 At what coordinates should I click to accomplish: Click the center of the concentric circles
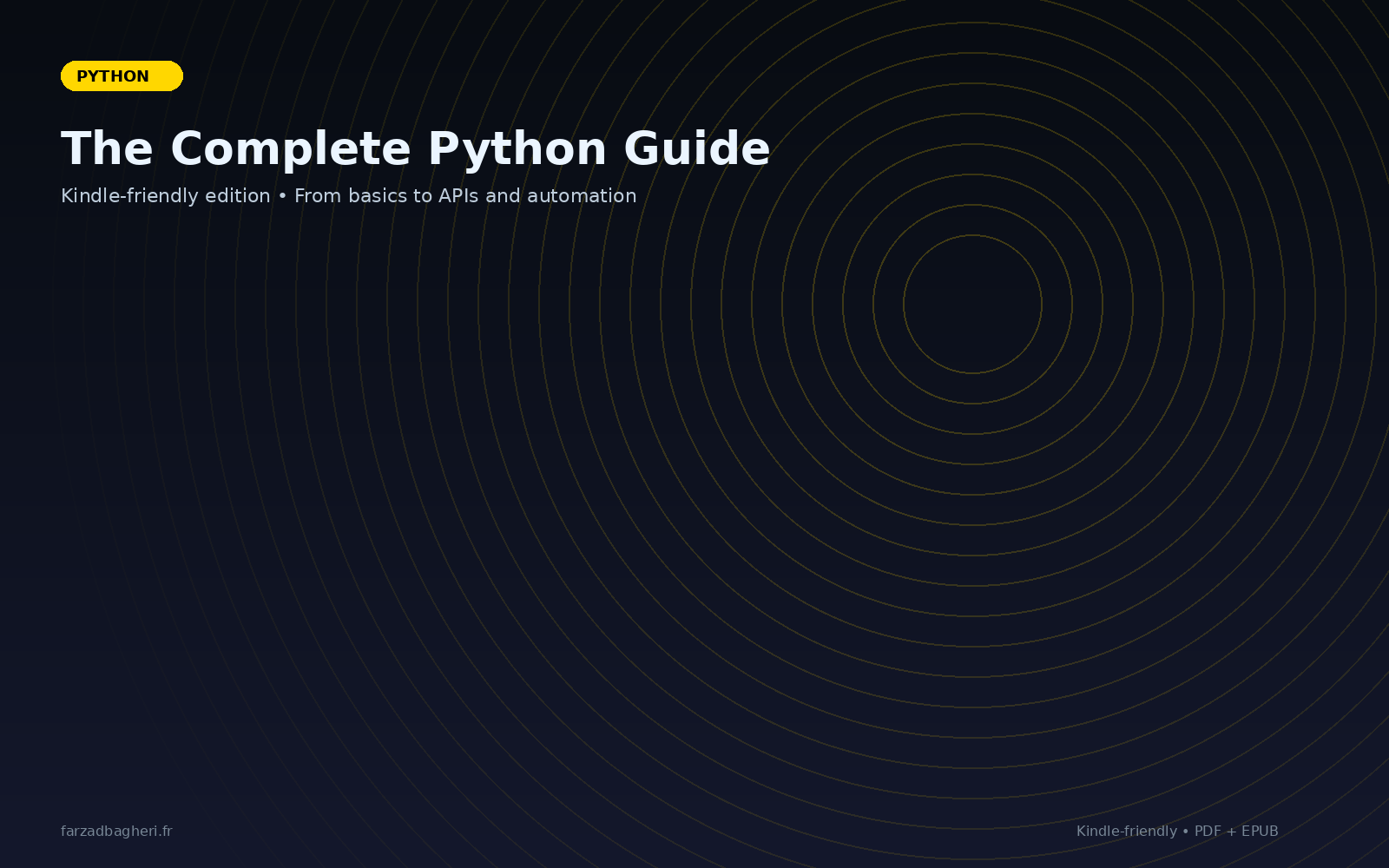[x=972, y=305]
